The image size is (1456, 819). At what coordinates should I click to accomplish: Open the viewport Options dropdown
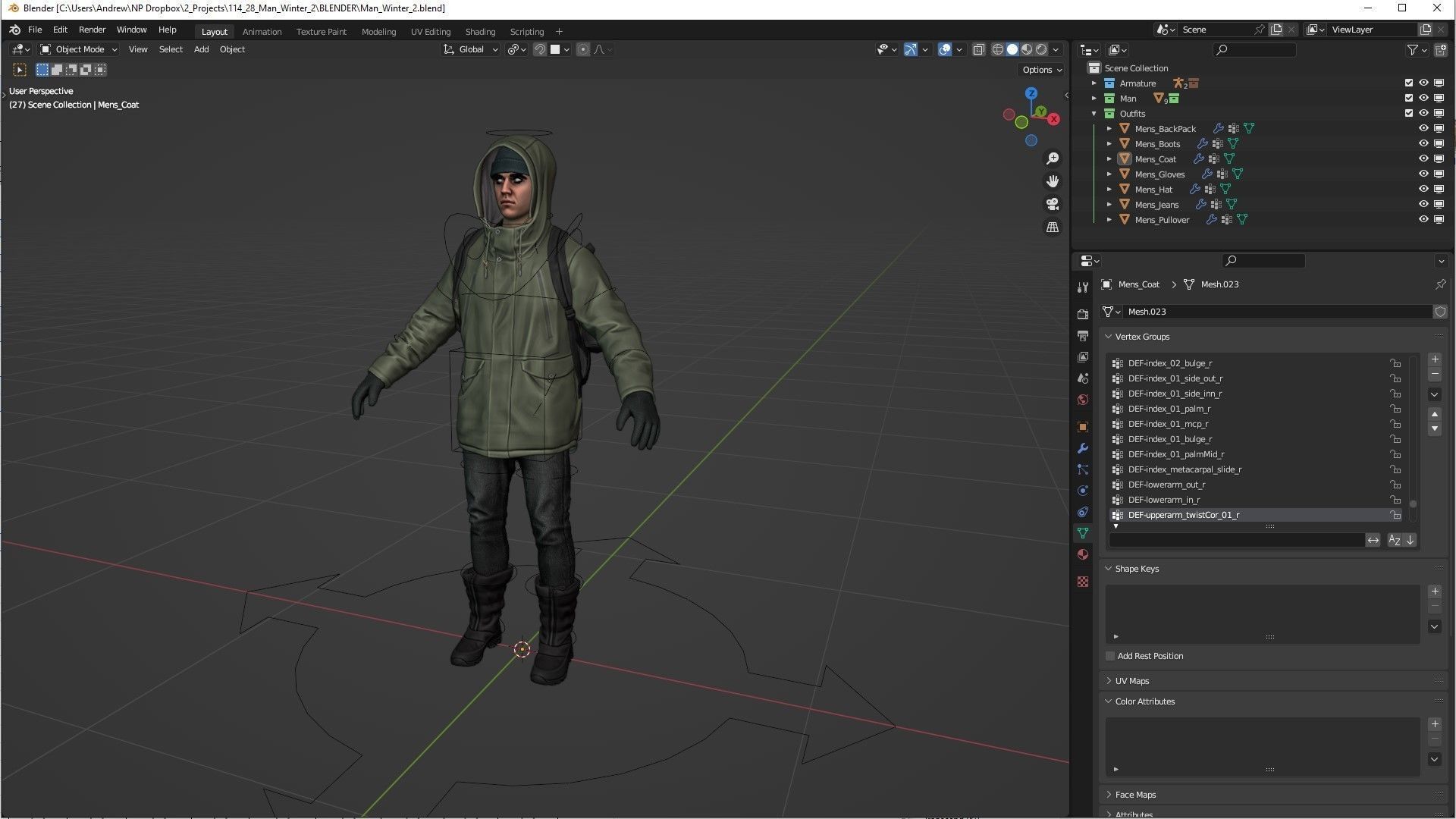(x=1042, y=70)
